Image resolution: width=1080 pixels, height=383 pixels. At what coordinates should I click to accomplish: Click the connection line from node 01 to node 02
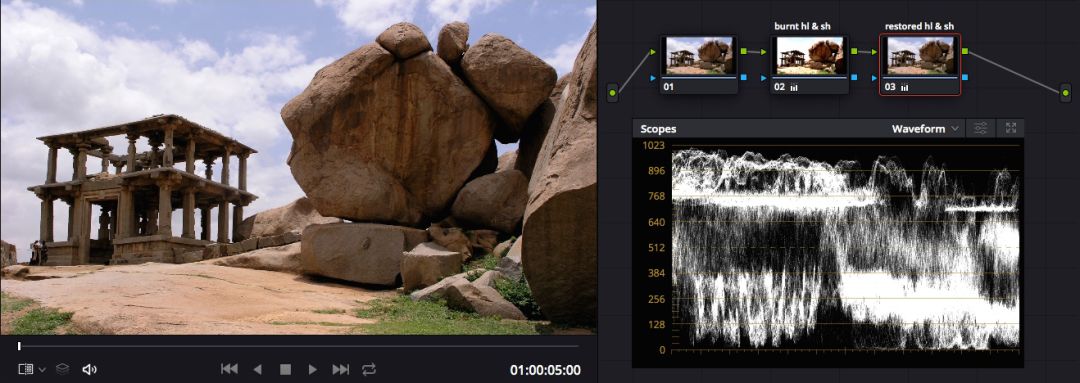[x=754, y=51]
